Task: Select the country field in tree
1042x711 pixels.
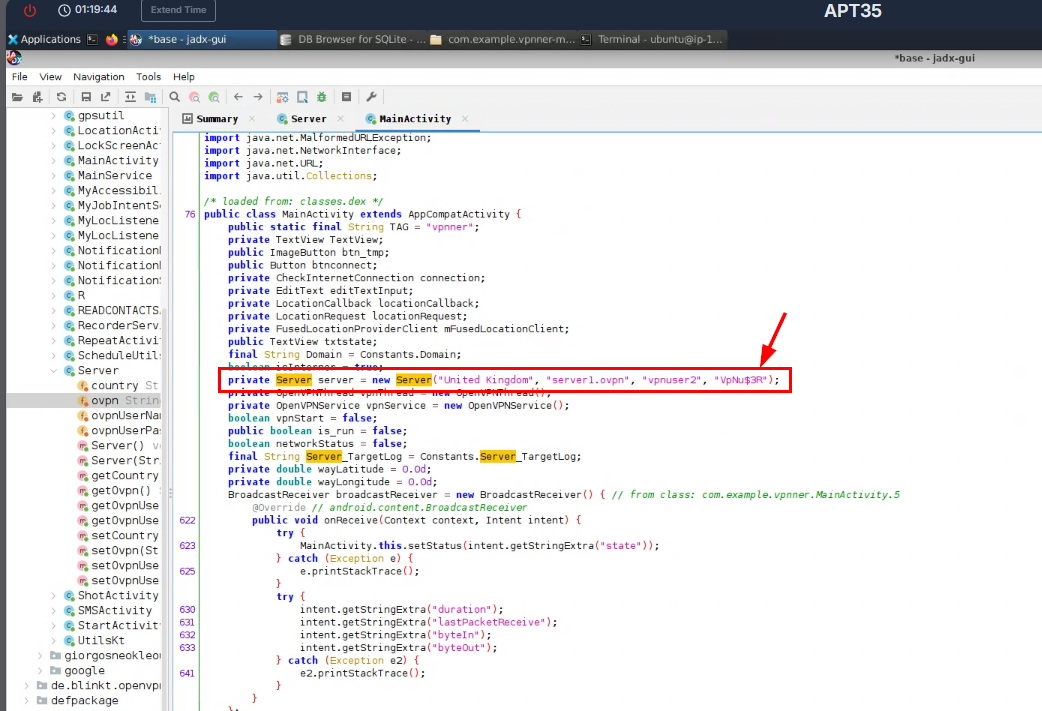Action: tap(114, 385)
